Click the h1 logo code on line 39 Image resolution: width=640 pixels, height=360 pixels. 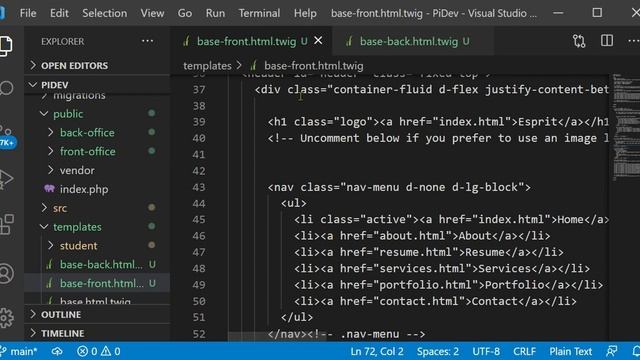click(x=438, y=122)
